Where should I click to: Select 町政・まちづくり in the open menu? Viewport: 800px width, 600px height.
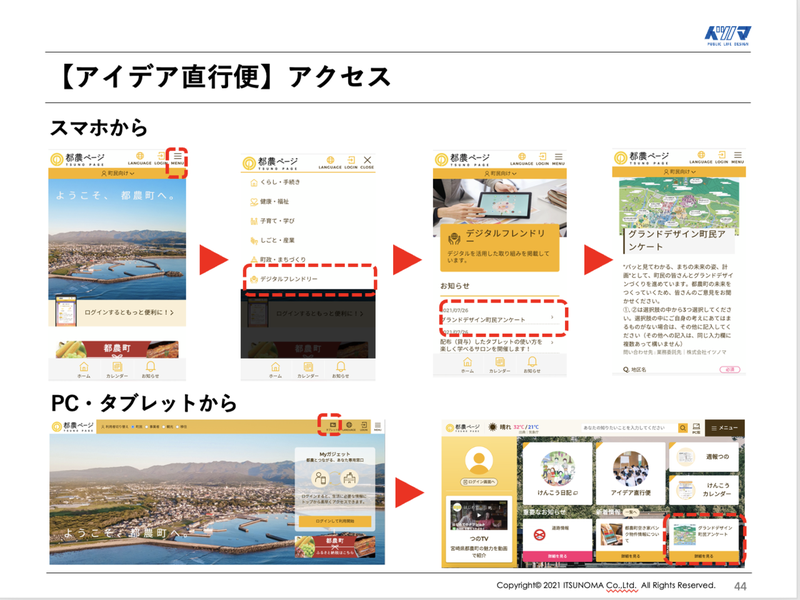tap(278, 260)
